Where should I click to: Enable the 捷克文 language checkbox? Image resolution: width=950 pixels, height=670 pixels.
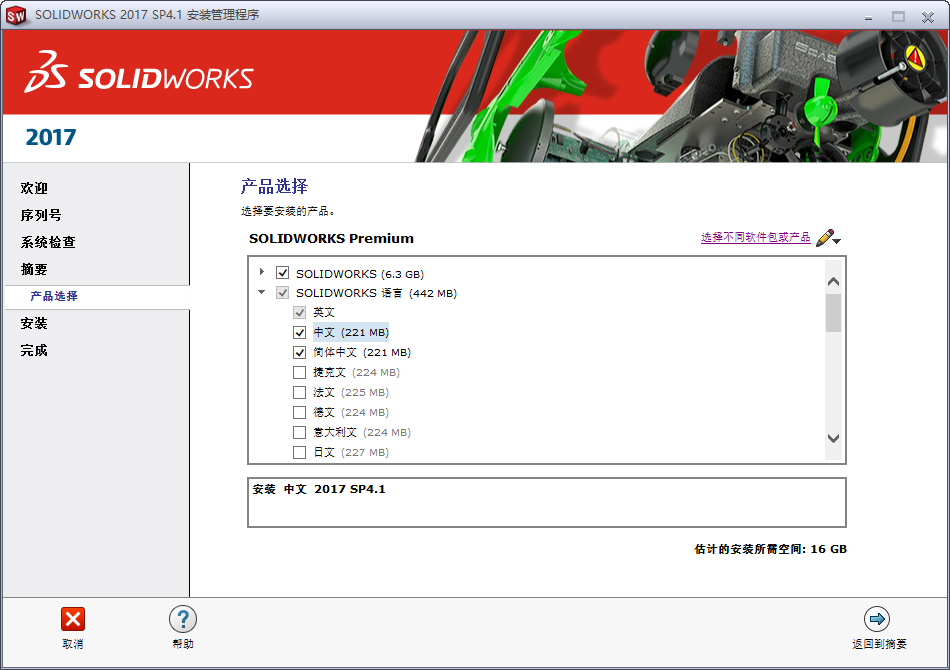(x=299, y=373)
